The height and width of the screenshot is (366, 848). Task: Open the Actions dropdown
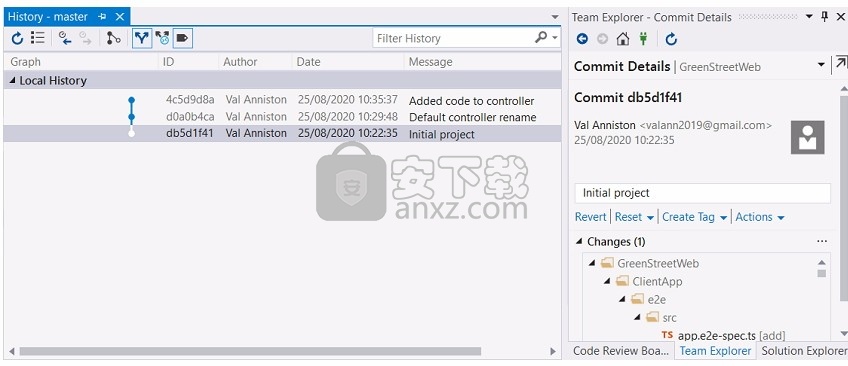(x=760, y=217)
